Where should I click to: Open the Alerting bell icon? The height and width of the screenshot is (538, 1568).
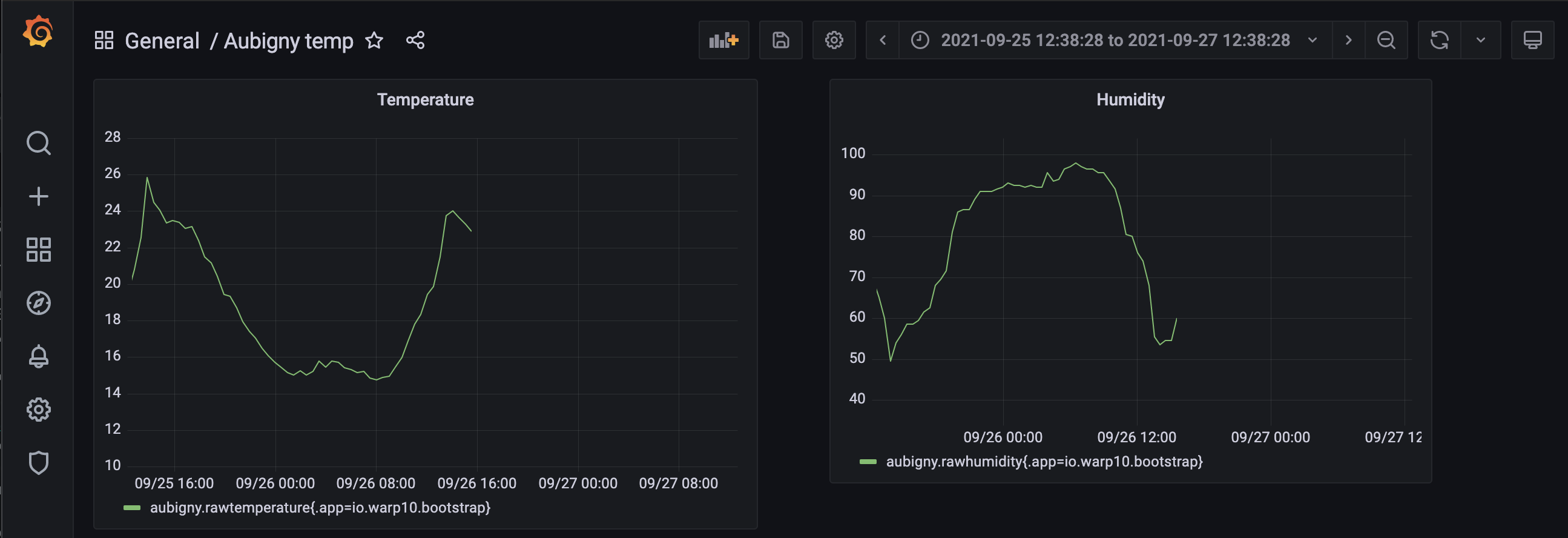(x=38, y=356)
